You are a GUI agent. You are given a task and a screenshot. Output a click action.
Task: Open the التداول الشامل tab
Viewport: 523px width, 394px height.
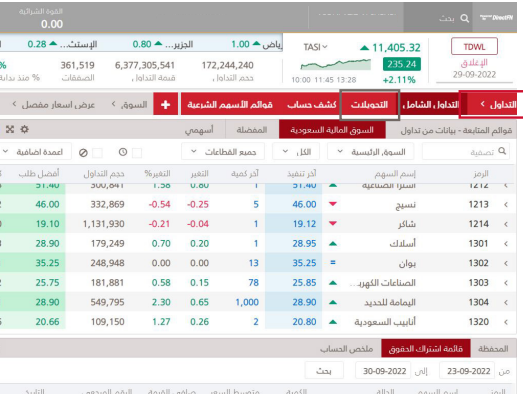click(430, 105)
